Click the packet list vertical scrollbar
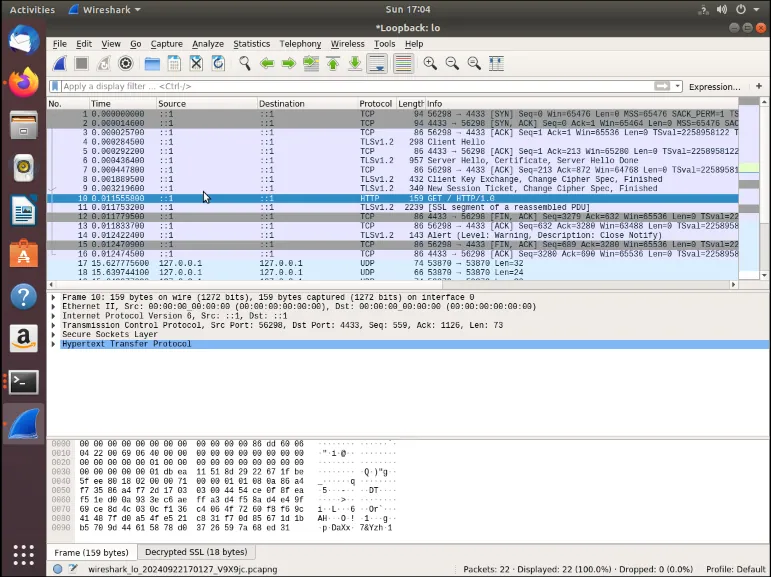This screenshot has height=577, width=771. pyautogui.click(x=764, y=188)
